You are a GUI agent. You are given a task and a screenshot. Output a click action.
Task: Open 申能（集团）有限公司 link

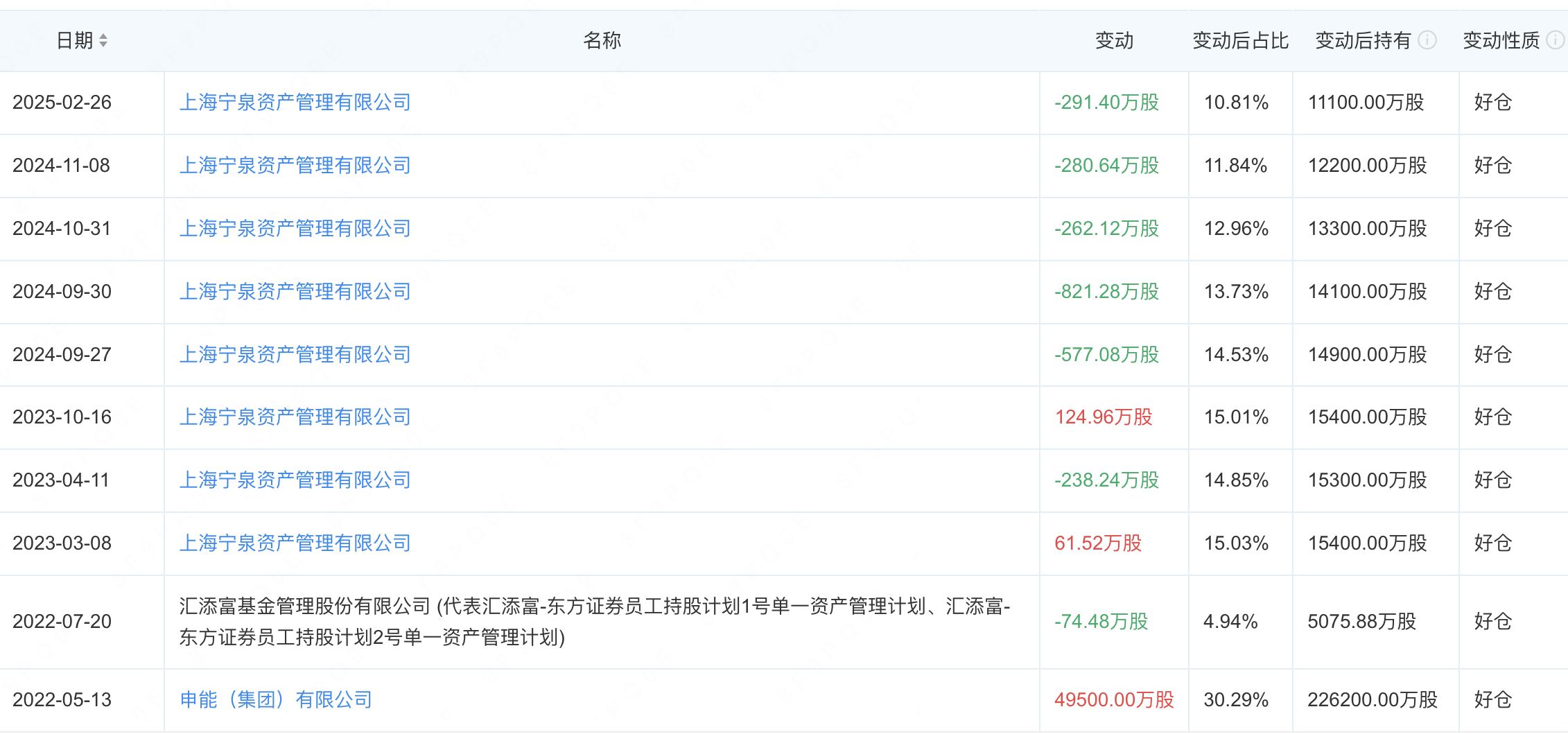click(x=276, y=700)
